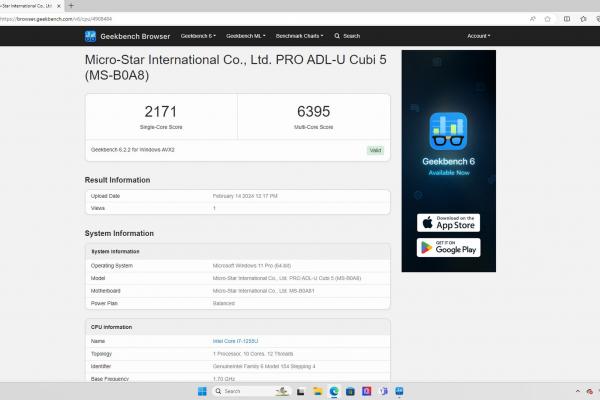This screenshot has width=600, height=400.
Task: Open the Benchmark Charts dropdown
Action: click(x=299, y=36)
